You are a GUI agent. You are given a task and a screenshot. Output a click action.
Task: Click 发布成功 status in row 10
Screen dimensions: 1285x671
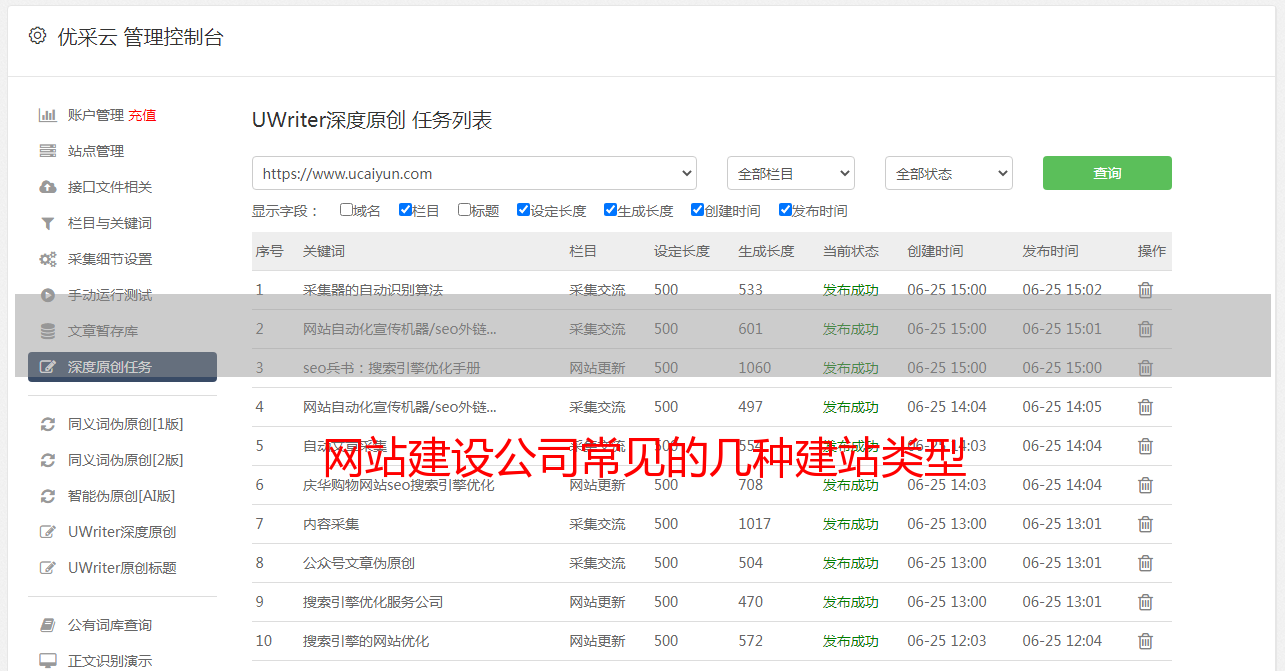(851, 641)
